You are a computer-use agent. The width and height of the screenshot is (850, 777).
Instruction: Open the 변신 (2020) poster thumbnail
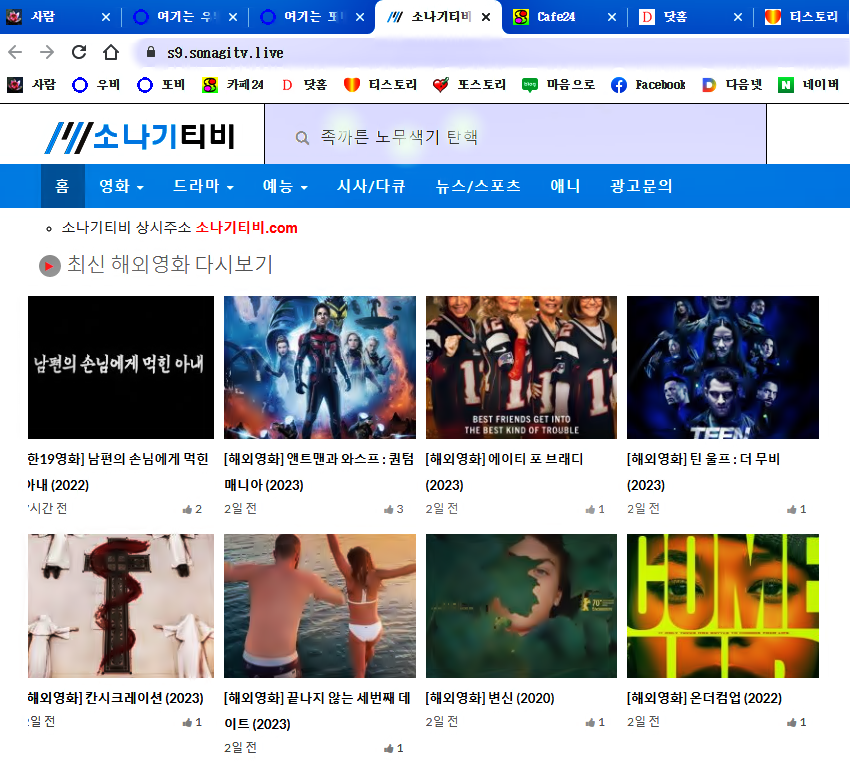point(521,606)
